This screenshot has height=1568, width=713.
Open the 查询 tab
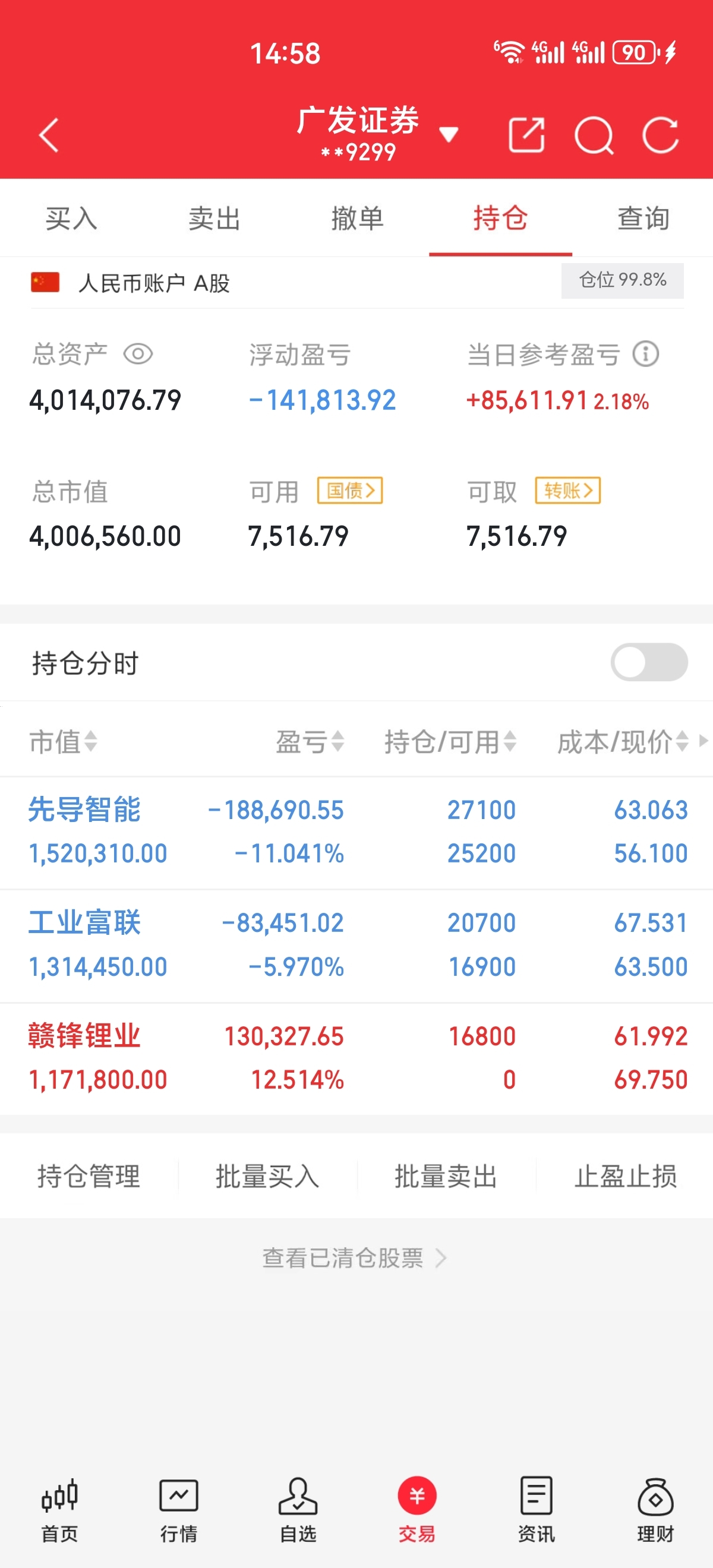click(643, 219)
